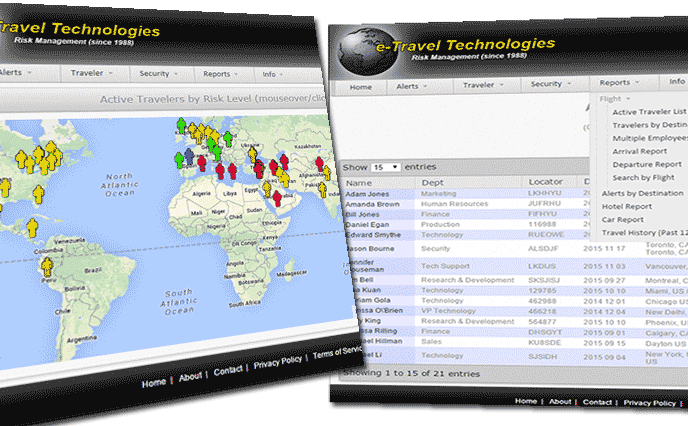The width and height of the screenshot is (688, 426).
Task: Click Contact link in map window footer
Action: point(228,371)
